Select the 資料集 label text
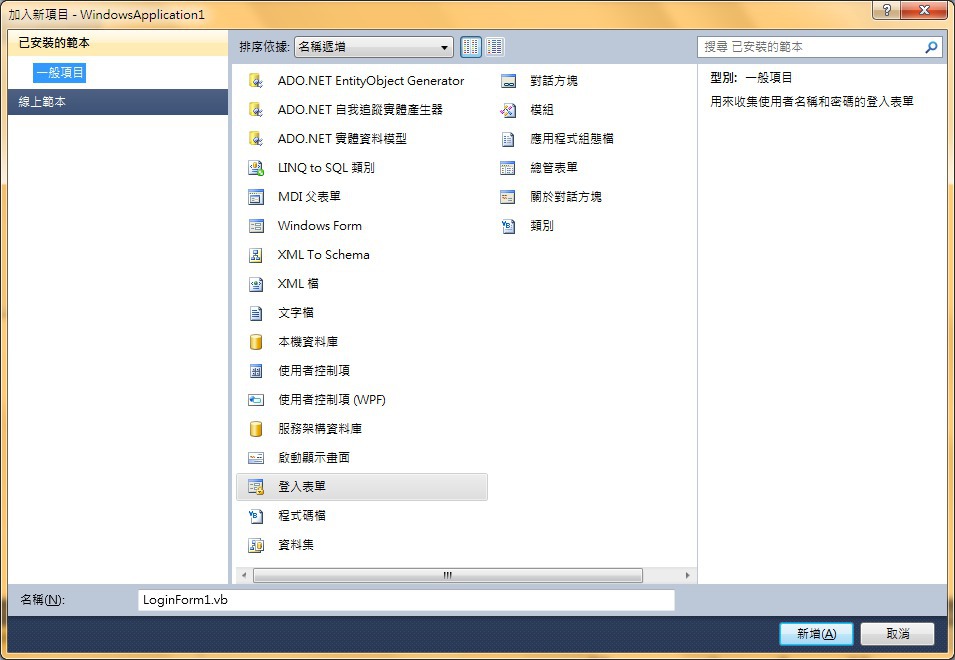 (296, 545)
